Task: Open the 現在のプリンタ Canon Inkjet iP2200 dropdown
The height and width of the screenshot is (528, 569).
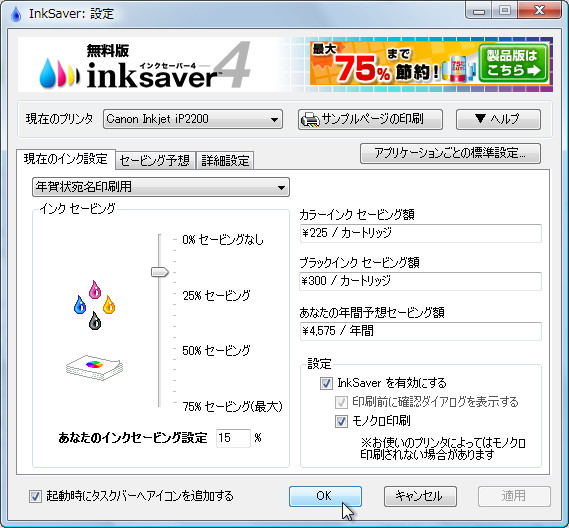Action: pos(193,119)
